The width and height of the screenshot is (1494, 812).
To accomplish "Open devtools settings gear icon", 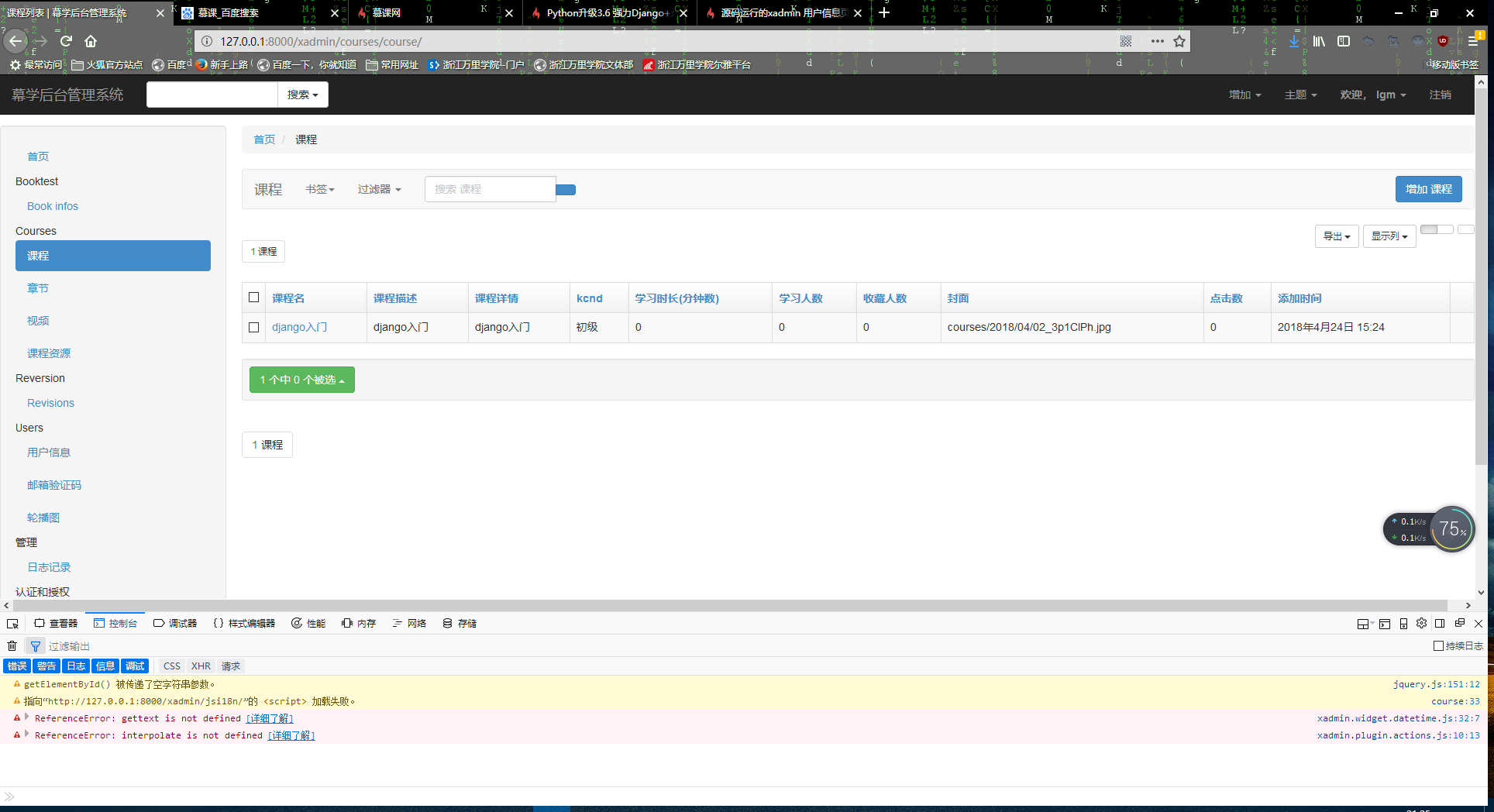I will point(1421,623).
